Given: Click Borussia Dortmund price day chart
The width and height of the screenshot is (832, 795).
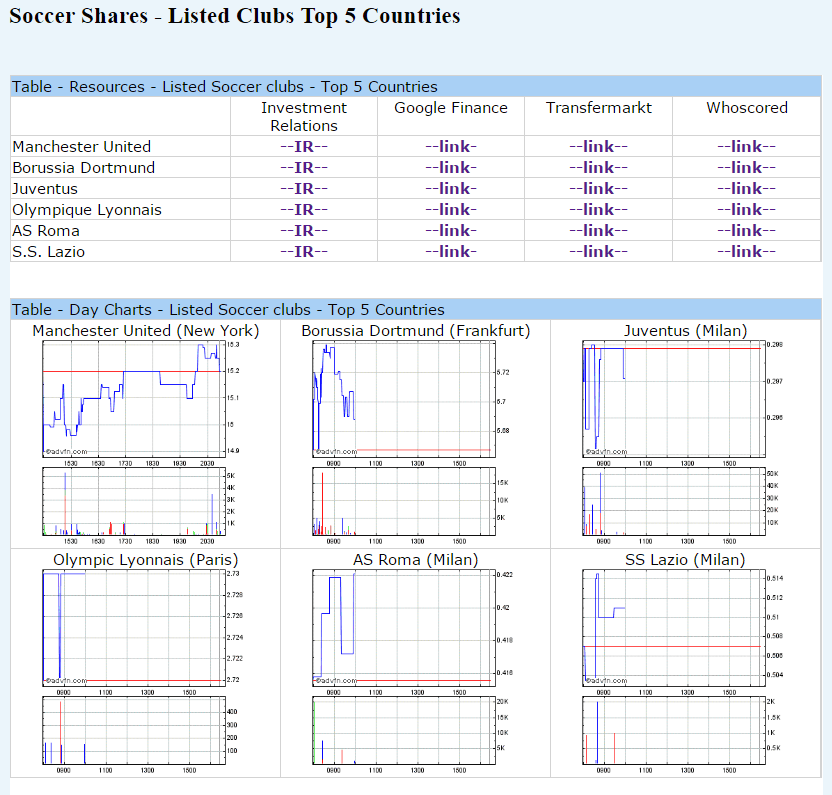Looking at the screenshot, I should pos(404,399).
